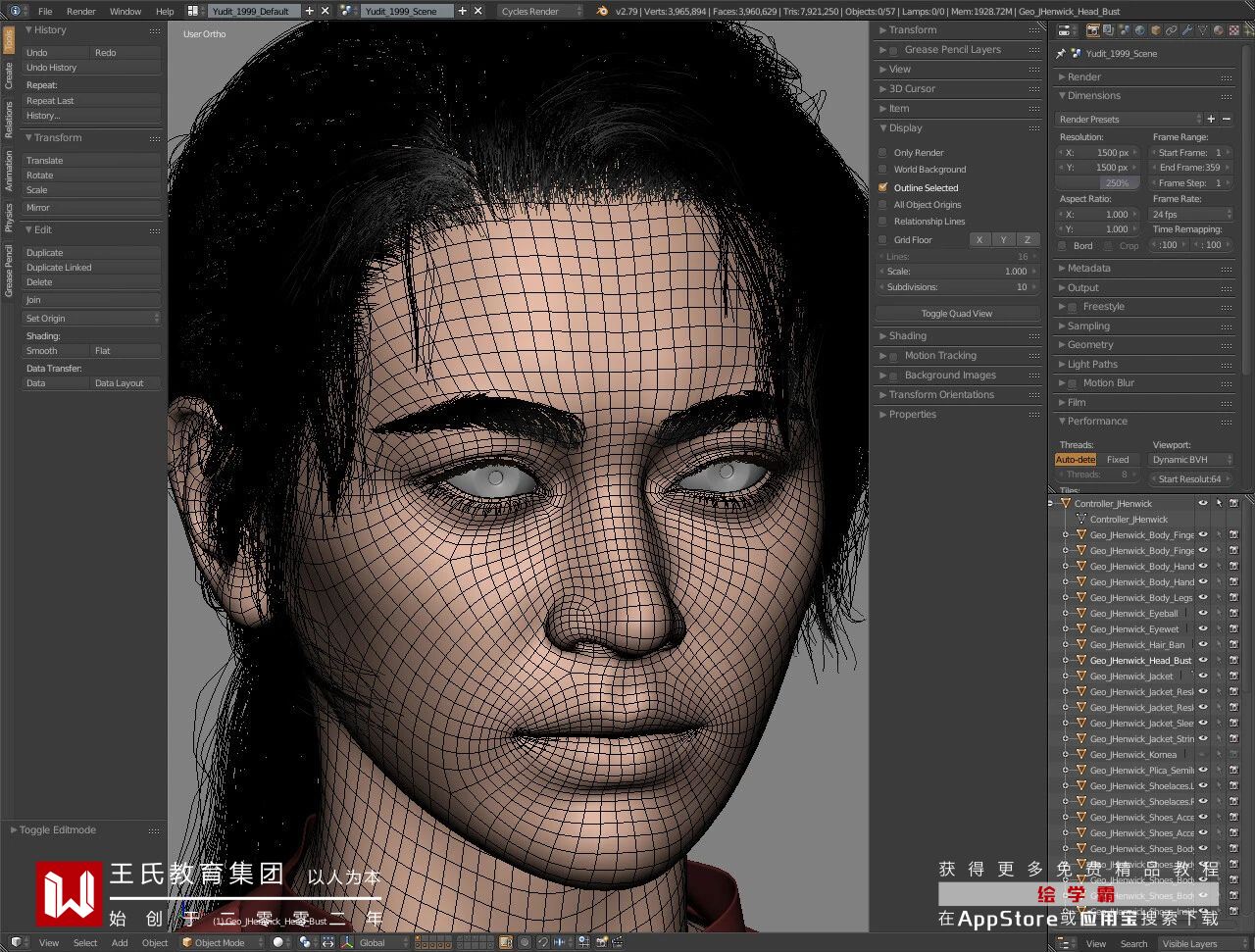Set shading to Smooth
This screenshot has height=952, width=1255.
tap(56, 351)
